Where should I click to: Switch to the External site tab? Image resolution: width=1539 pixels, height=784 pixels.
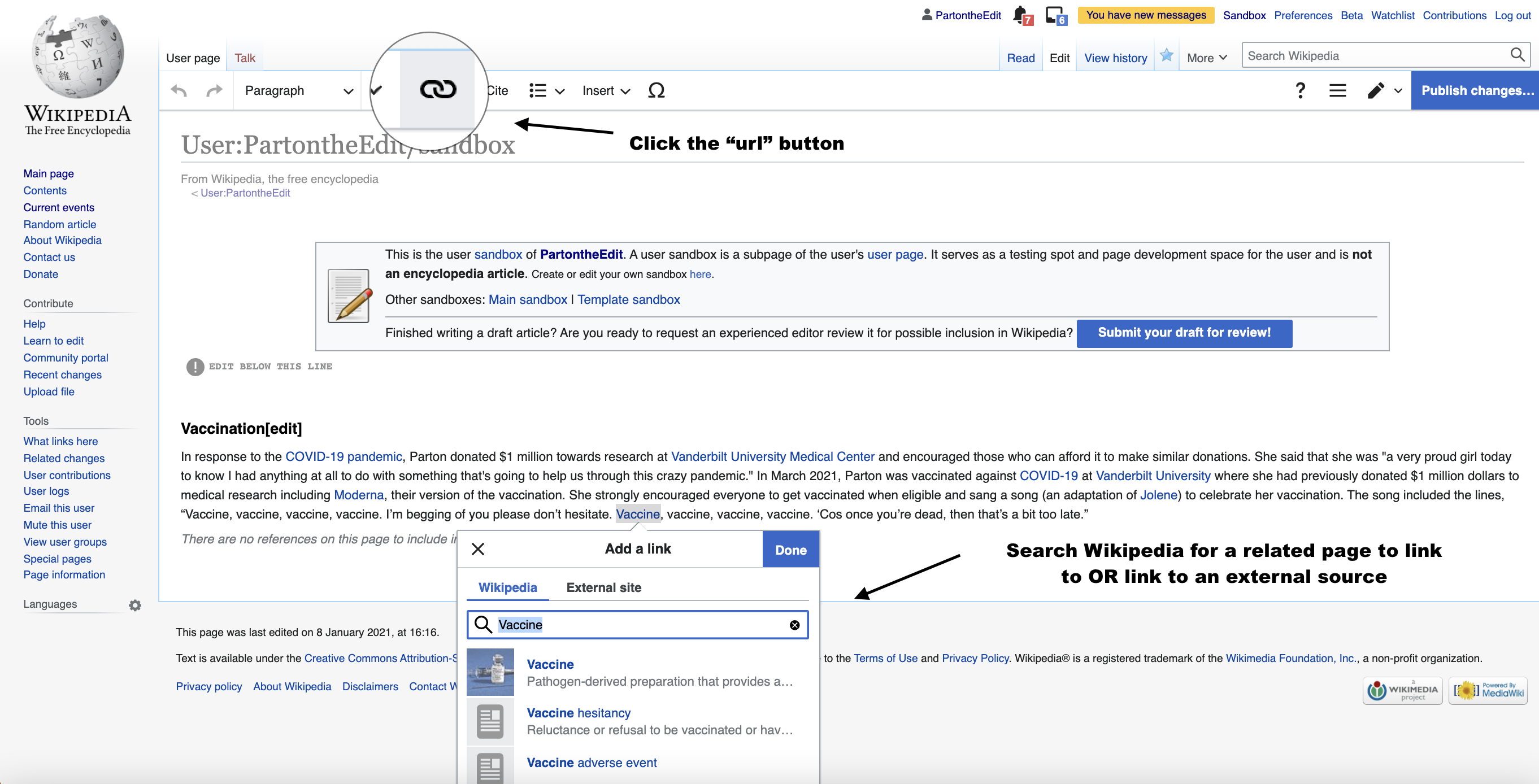[x=603, y=587]
